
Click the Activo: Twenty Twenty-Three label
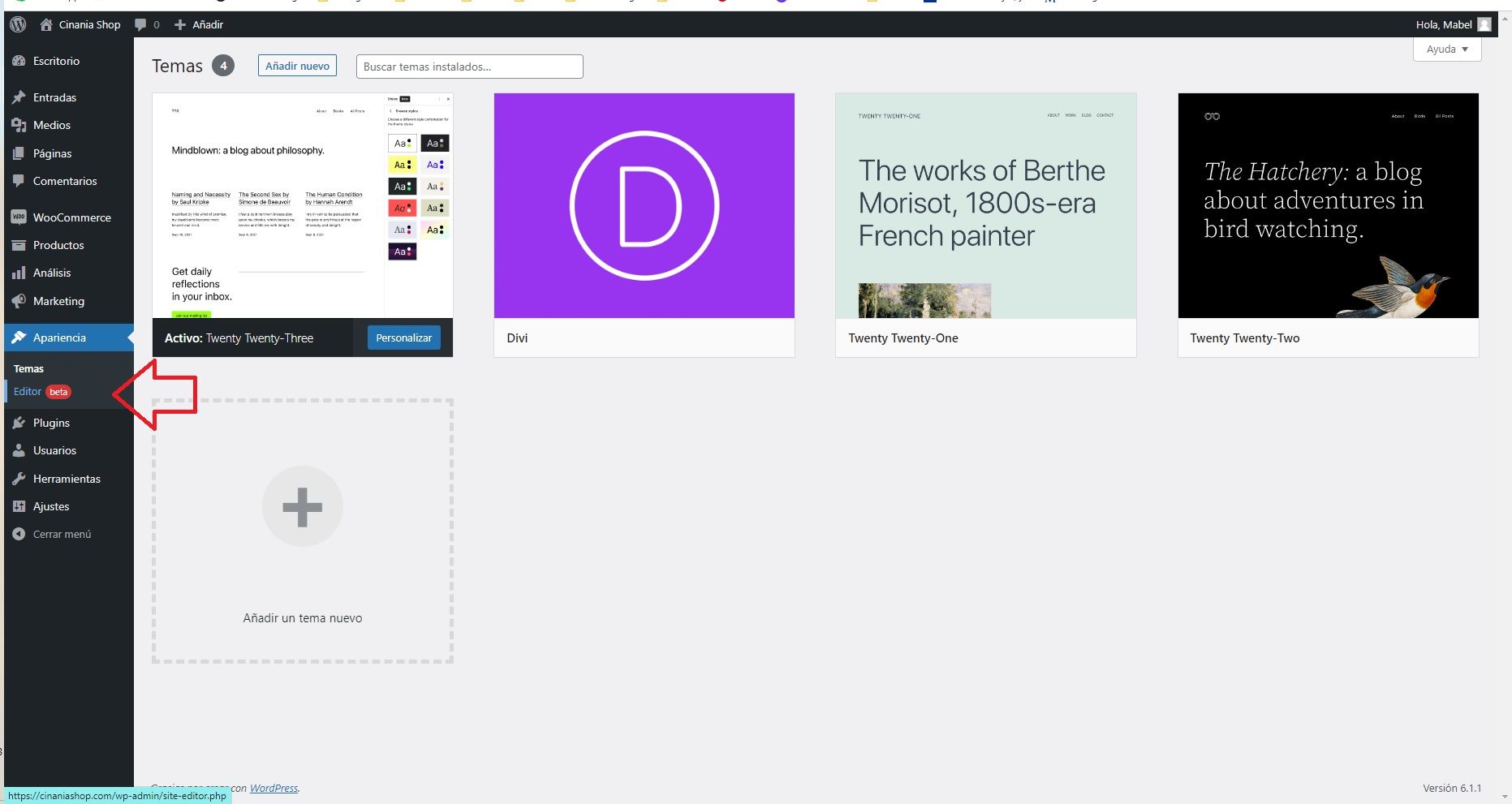click(239, 338)
